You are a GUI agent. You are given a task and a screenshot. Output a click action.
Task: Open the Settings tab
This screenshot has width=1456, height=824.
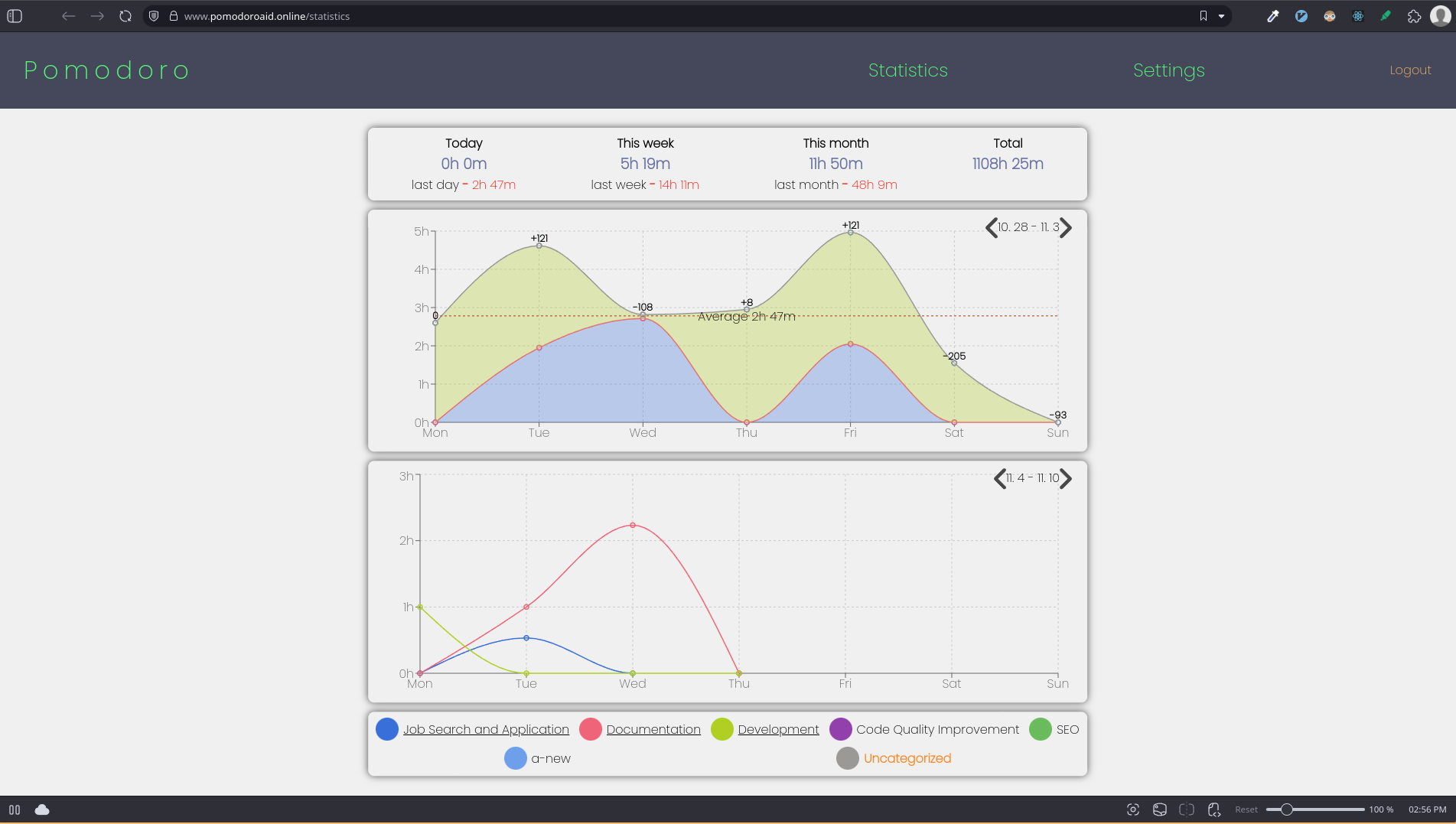click(1168, 70)
